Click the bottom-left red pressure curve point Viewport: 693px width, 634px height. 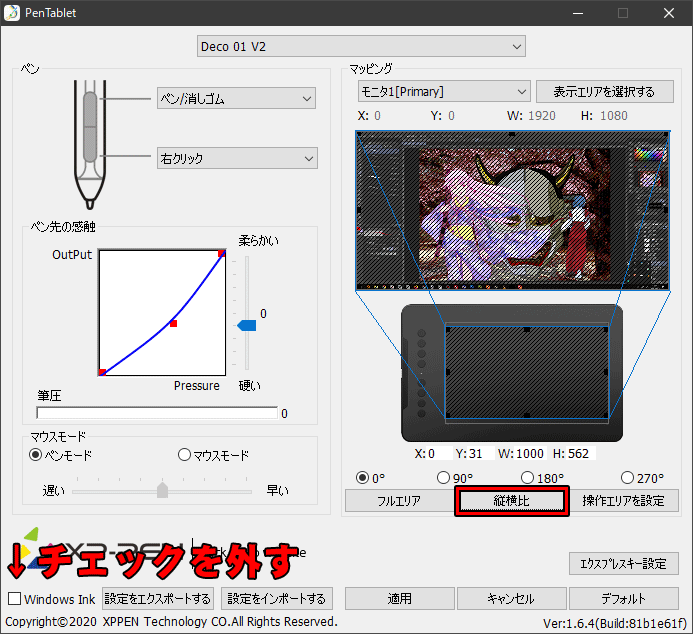coord(102,372)
